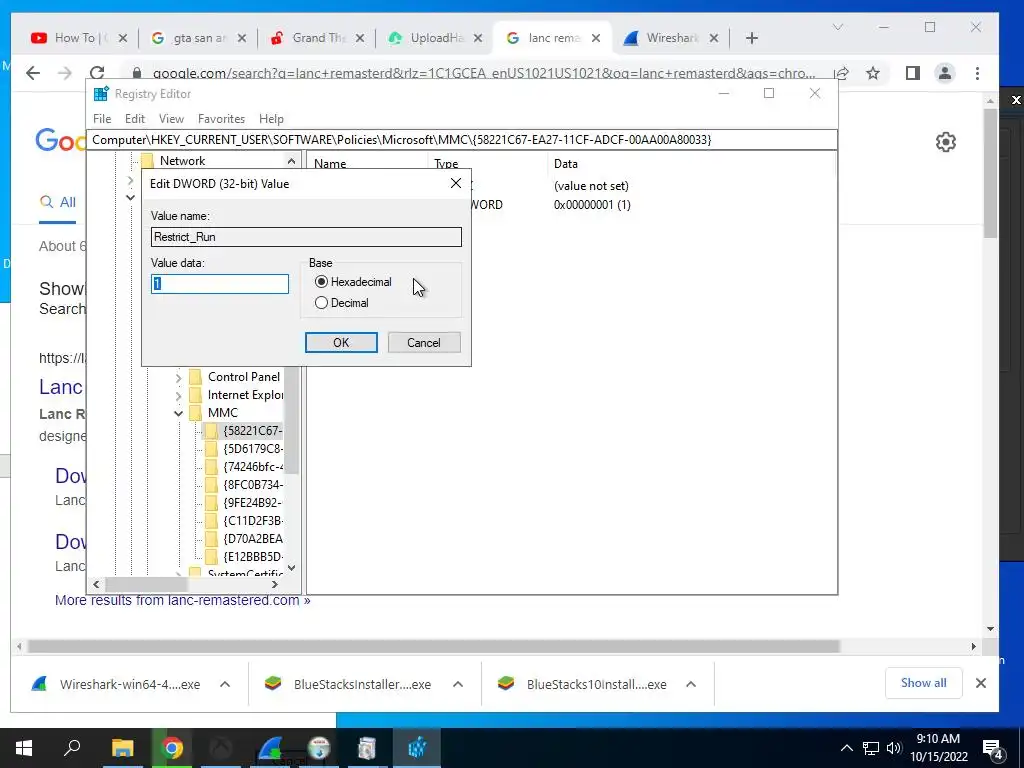The image size is (1024, 768).
Task: Click the 0x00000001 (1) data value
Action: (592, 205)
